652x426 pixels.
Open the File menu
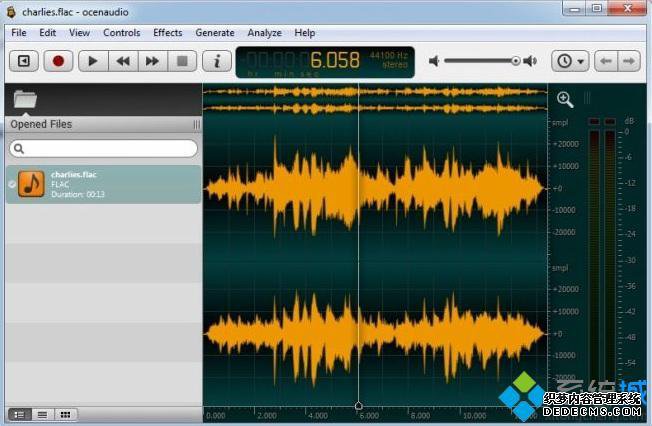pyautogui.click(x=19, y=33)
